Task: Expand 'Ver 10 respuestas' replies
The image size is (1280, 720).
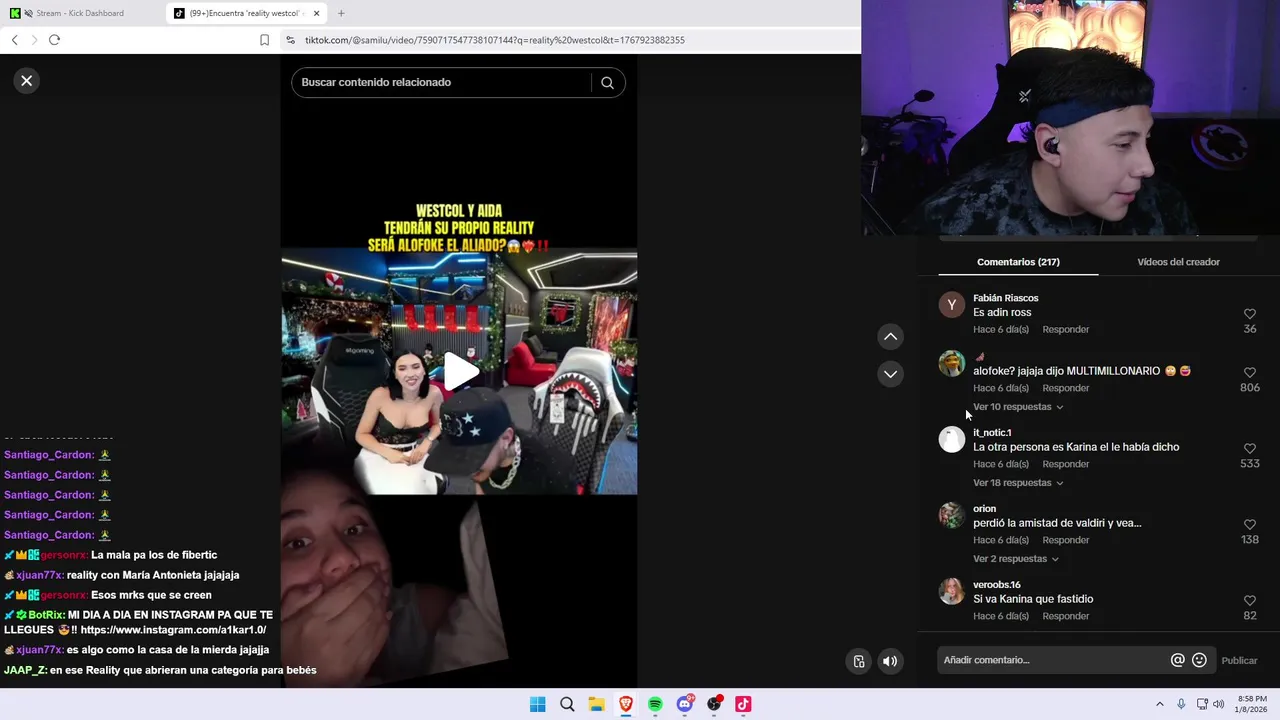Action: coord(1018,407)
